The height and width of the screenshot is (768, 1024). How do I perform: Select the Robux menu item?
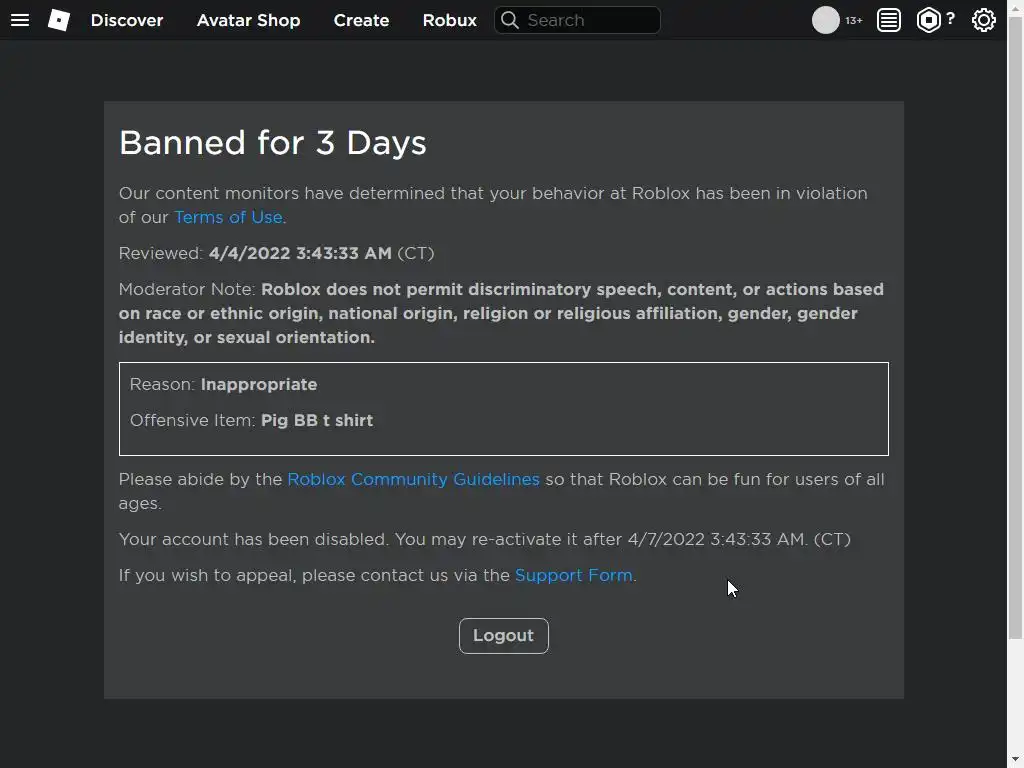[449, 20]
